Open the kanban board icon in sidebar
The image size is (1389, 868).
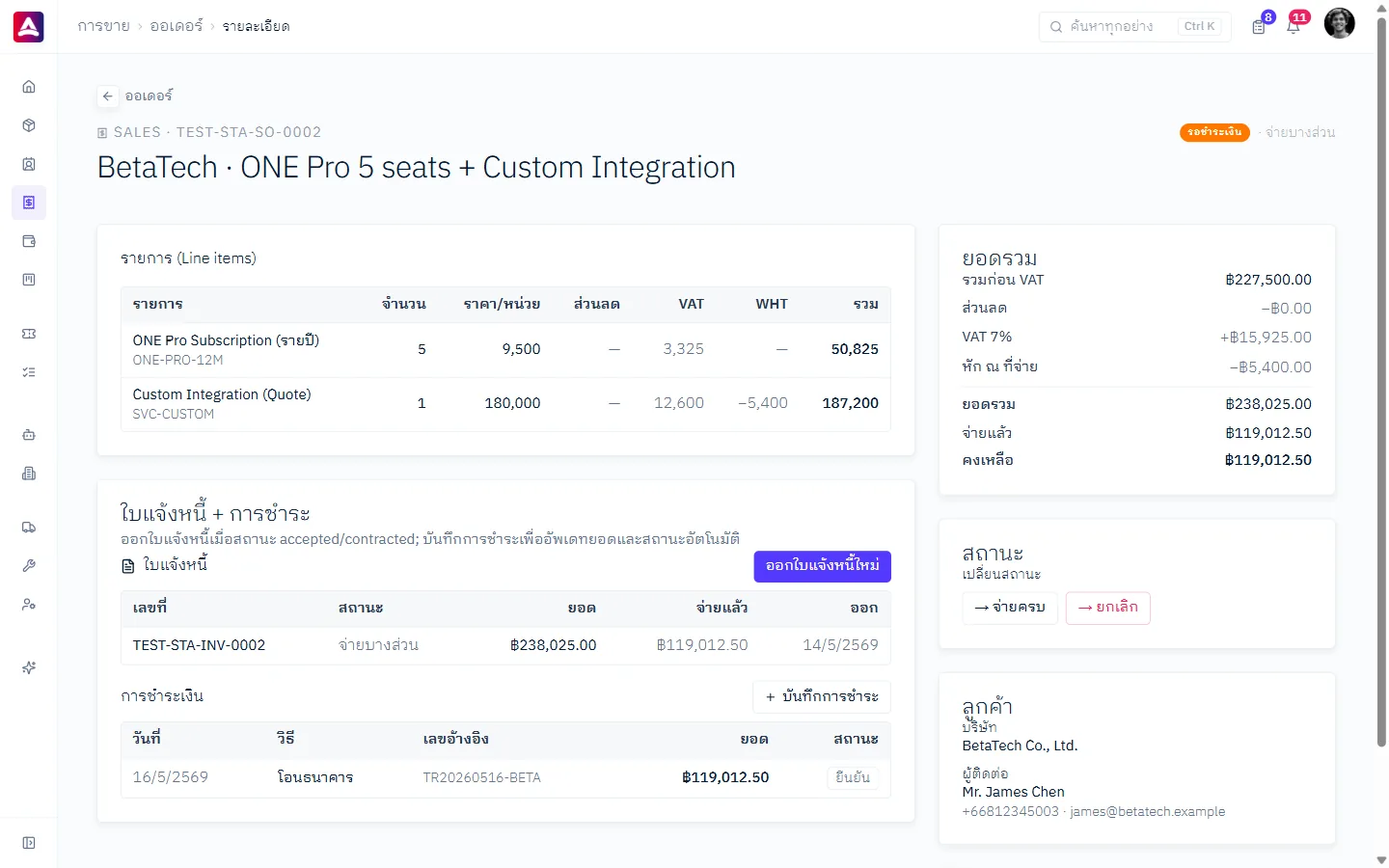pyautogui.click(x=29, y=280)
